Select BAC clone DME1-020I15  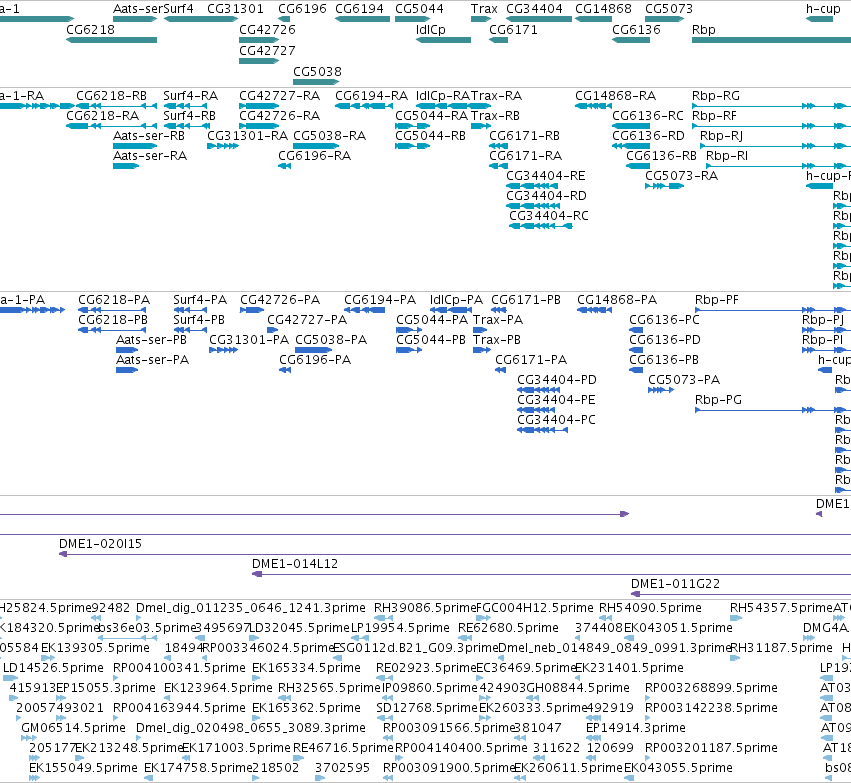pyautogui.click(x=100, y=544)
